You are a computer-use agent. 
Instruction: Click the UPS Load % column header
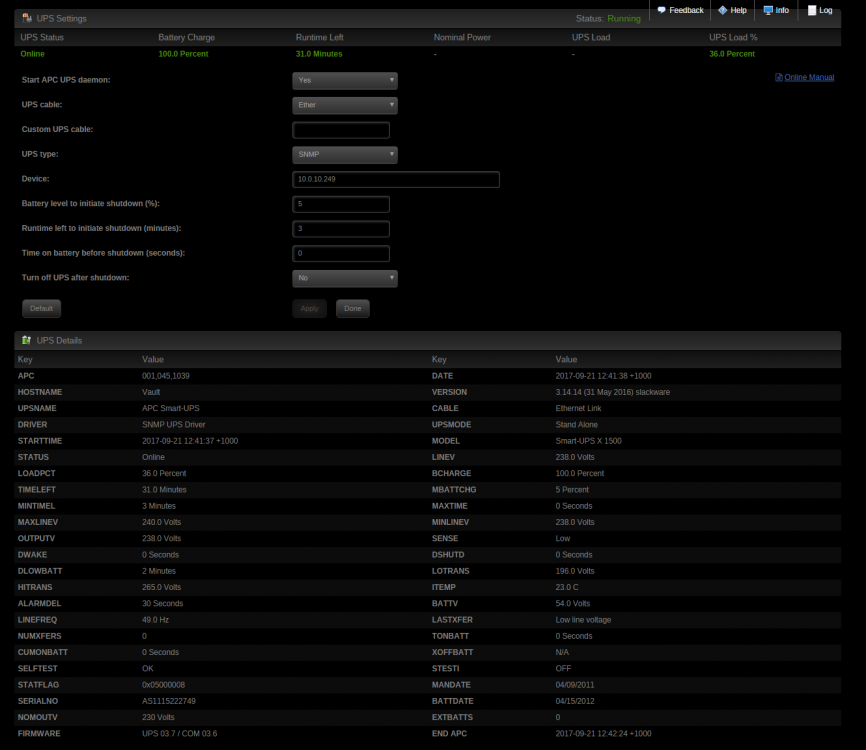733,38
